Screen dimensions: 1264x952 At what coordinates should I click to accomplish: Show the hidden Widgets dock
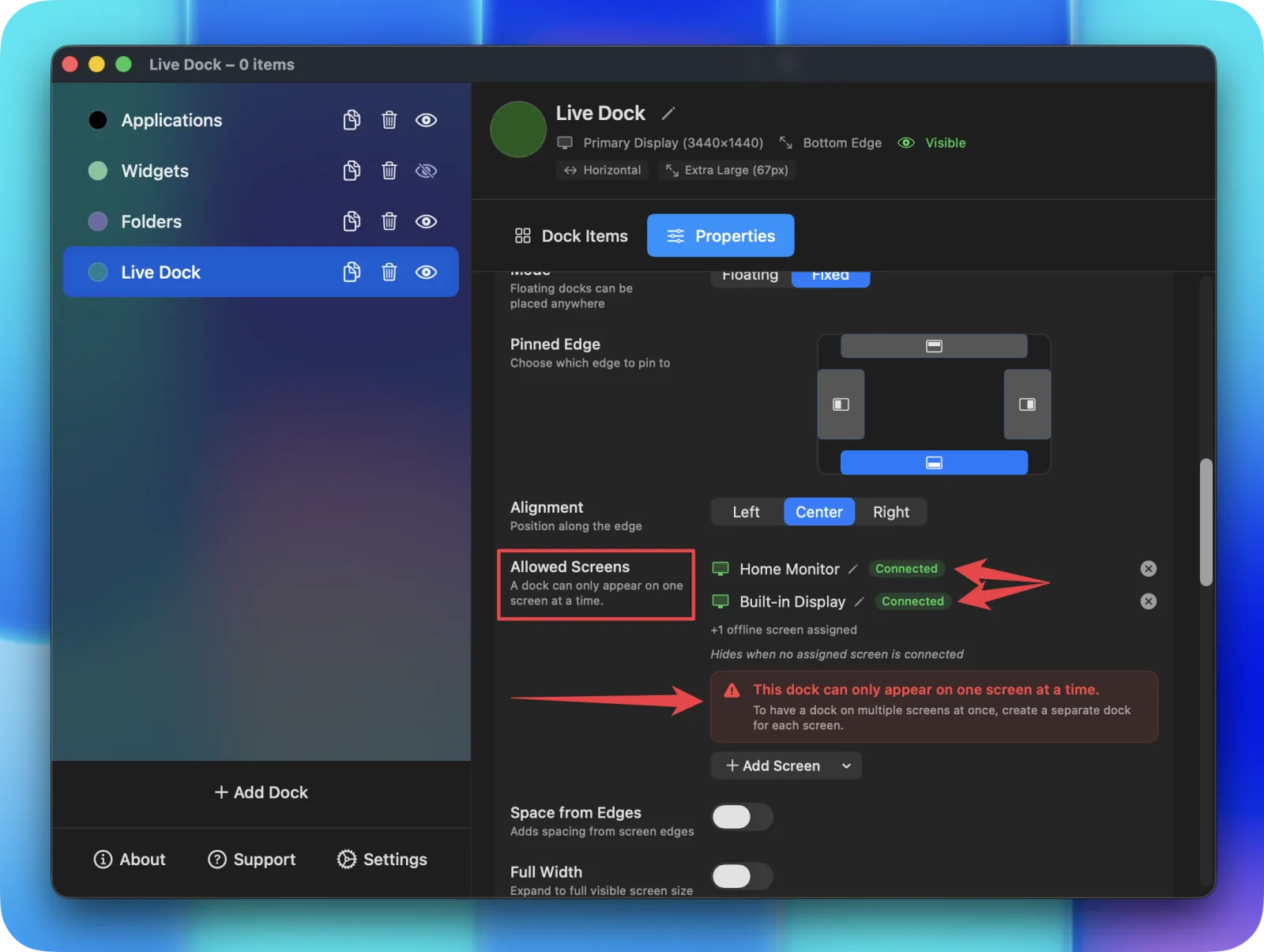point(427,171)
